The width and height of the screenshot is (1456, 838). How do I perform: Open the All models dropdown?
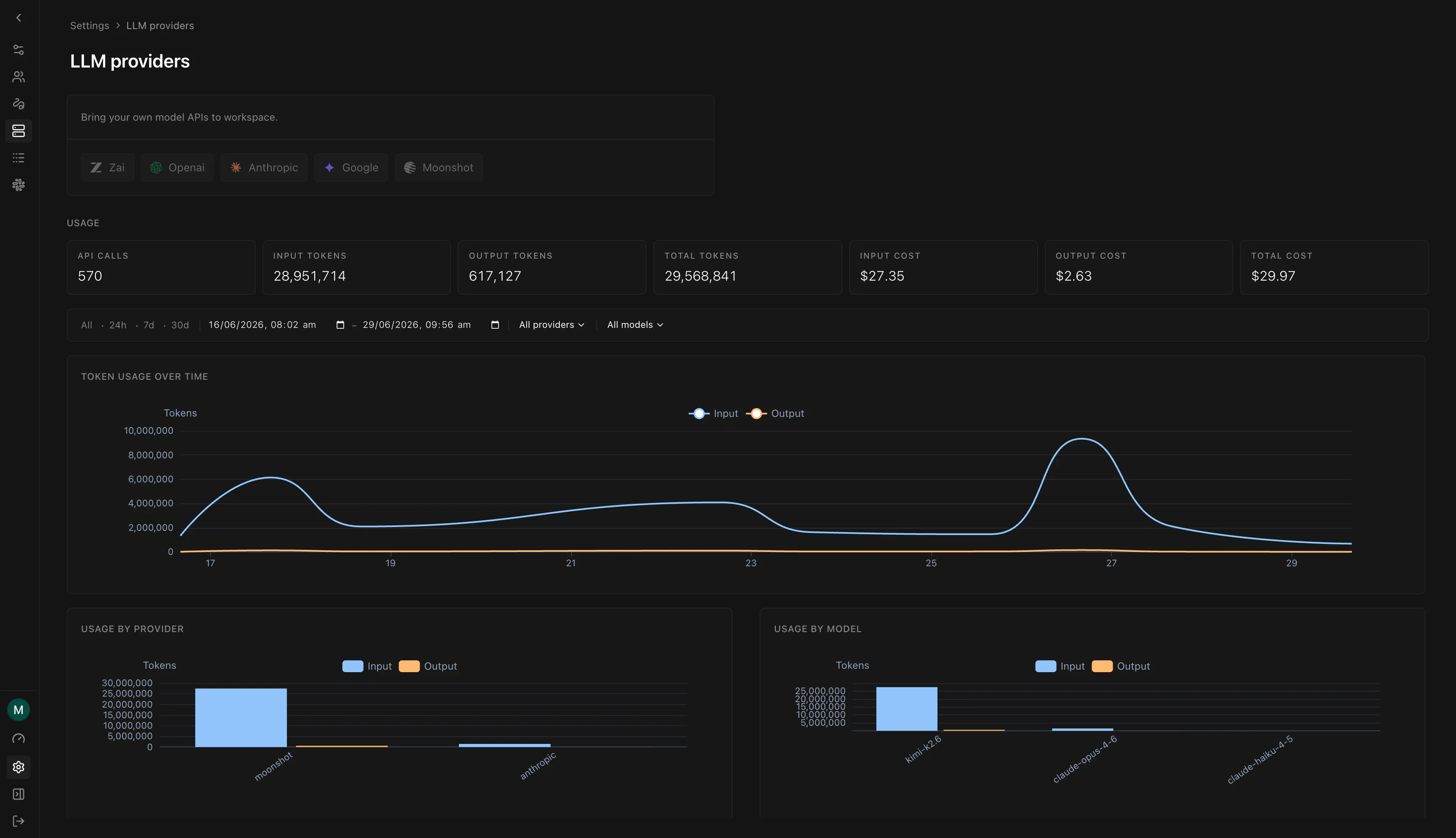tap(635, 324)
